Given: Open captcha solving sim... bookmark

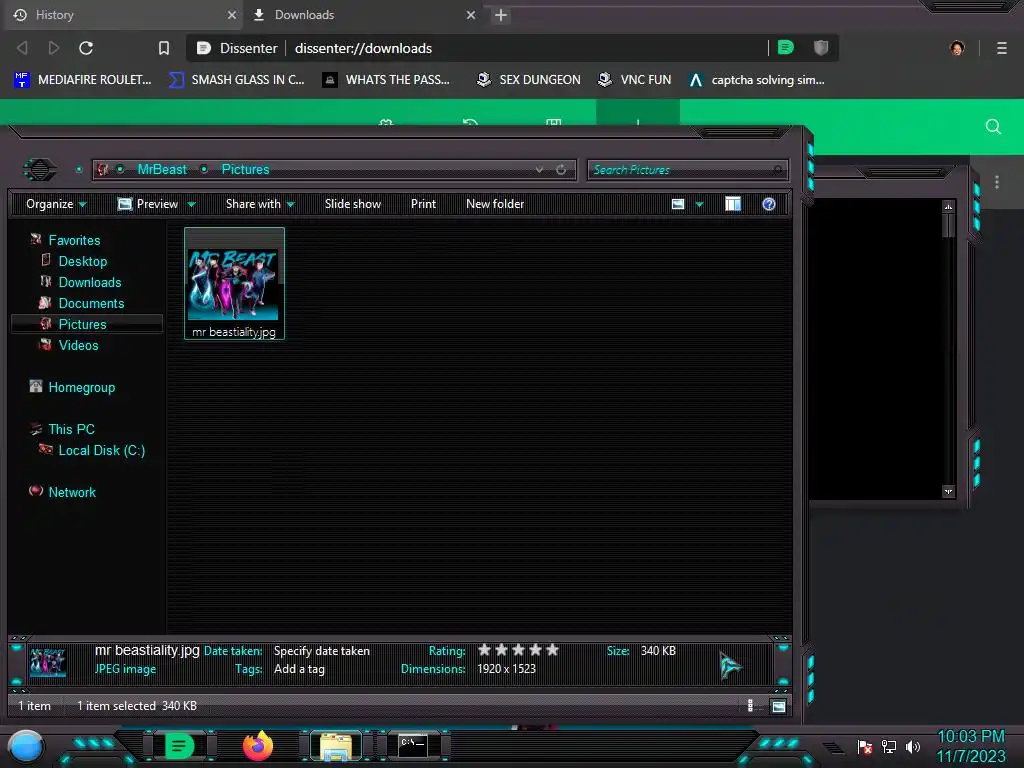Looking at the screenshot, I should tap(757, 80).
